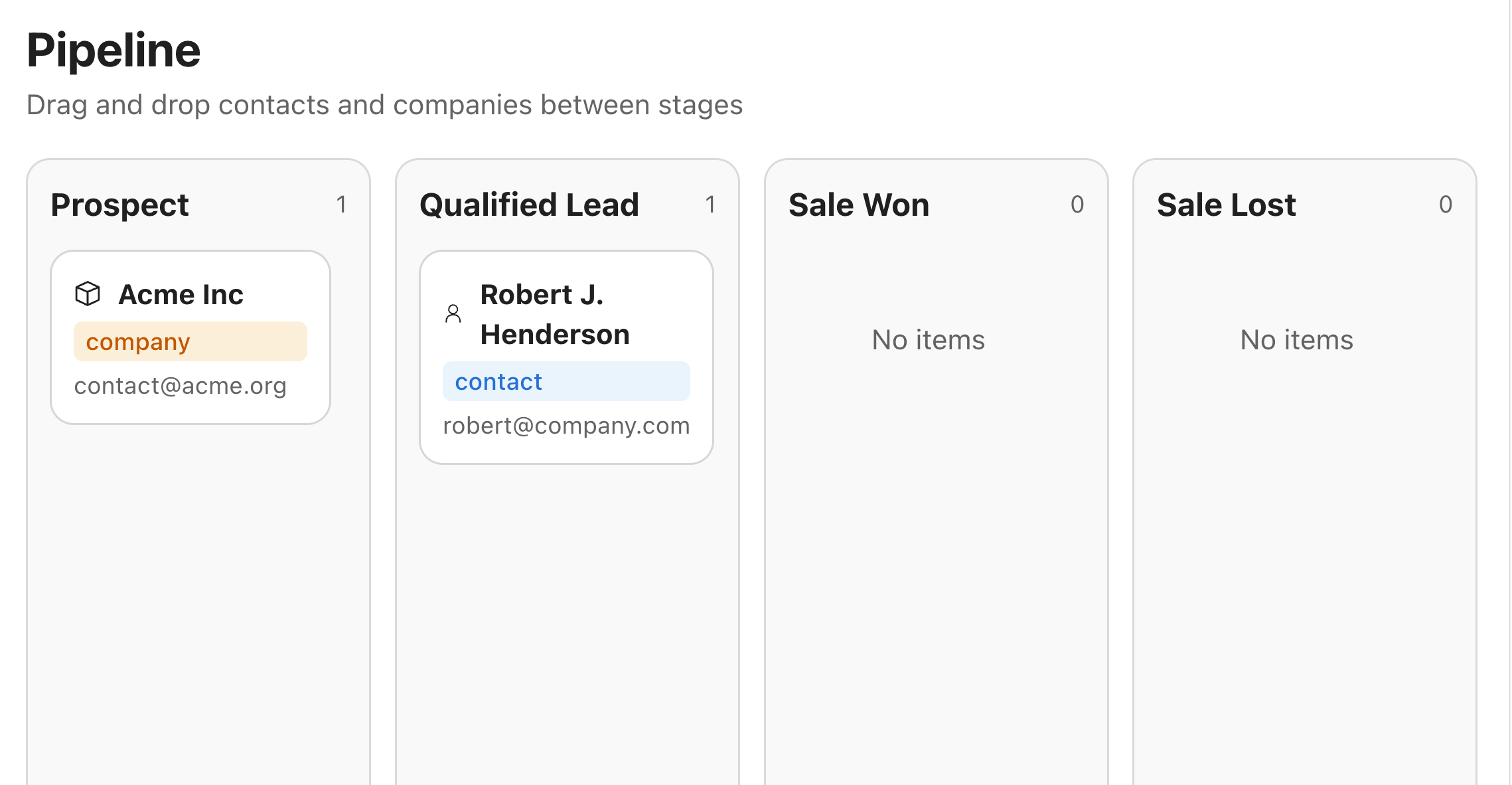Open Robert J. Henderson's card name

pos(554,314)
